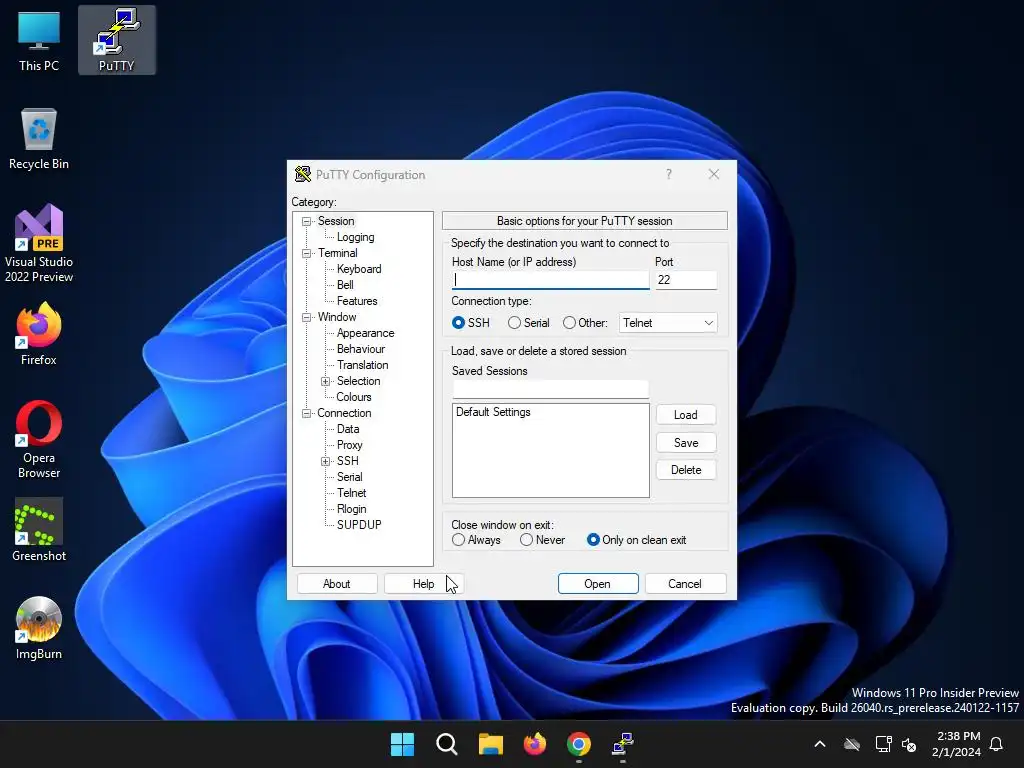The height and width of the screenshot is (768, 1024).
Task: Expand the Selection tree node
Action: [325, 381]
